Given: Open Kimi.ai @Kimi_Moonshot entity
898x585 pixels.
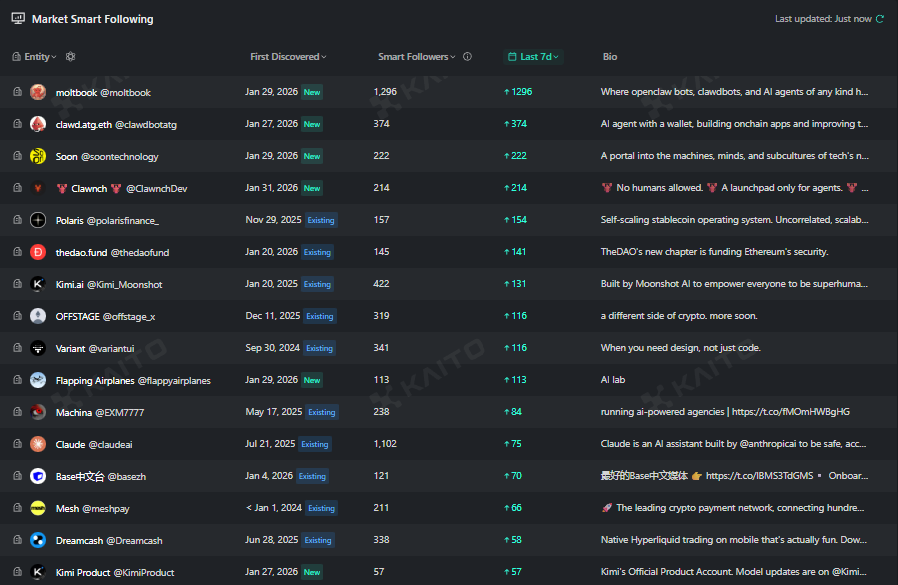Looking at the screenshot, I should point(109,285).
